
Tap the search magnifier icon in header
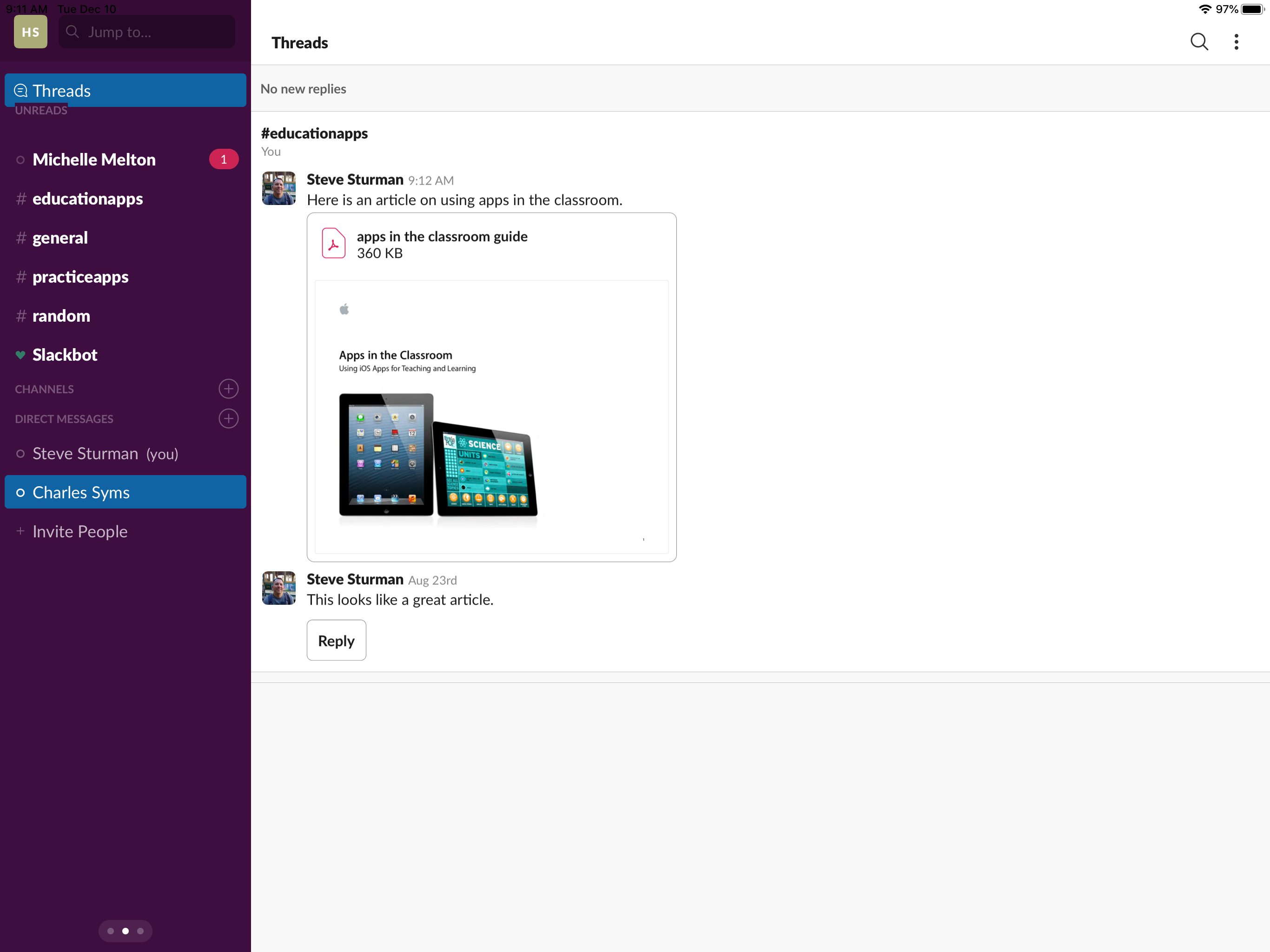(1199, 42)
